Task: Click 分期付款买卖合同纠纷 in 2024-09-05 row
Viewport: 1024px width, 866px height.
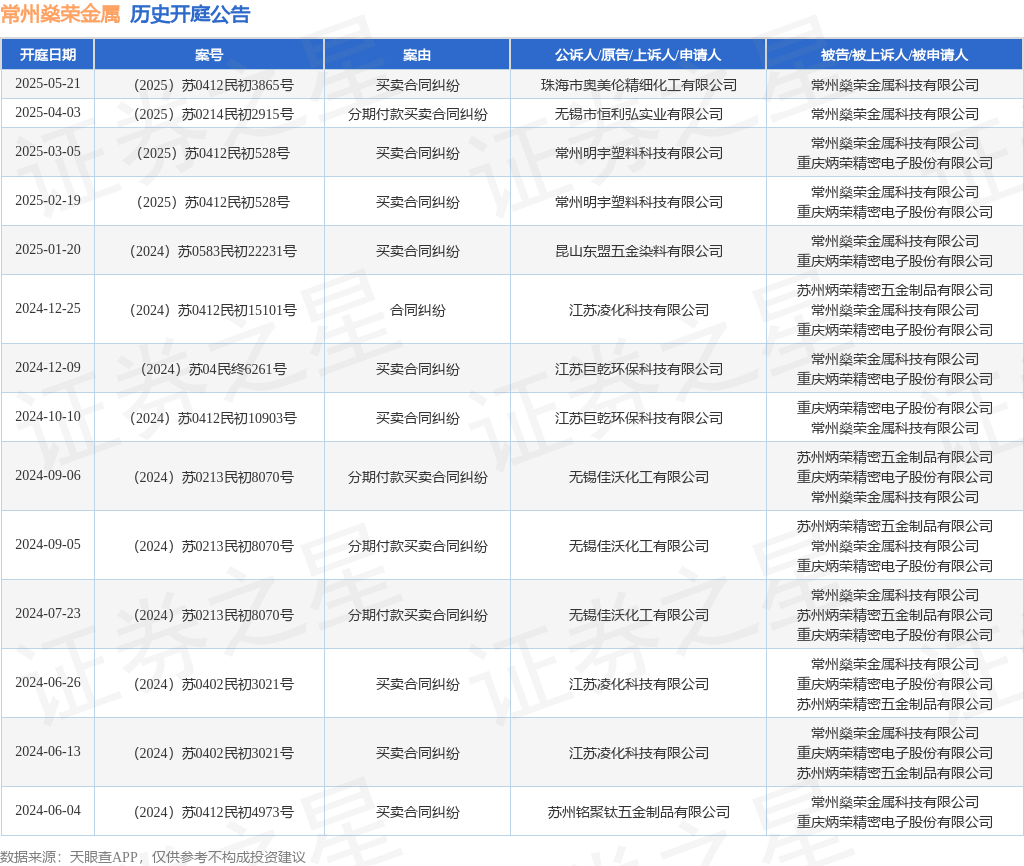Action: (x=417, y=547)
